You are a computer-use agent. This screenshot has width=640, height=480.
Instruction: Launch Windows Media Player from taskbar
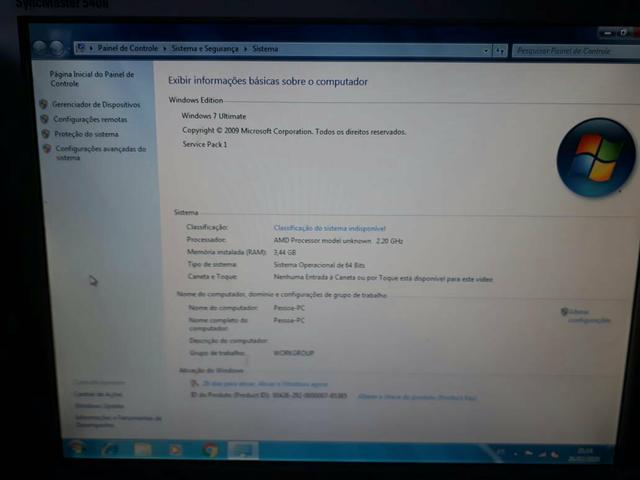pyautogui.click(x=176, y=450)
